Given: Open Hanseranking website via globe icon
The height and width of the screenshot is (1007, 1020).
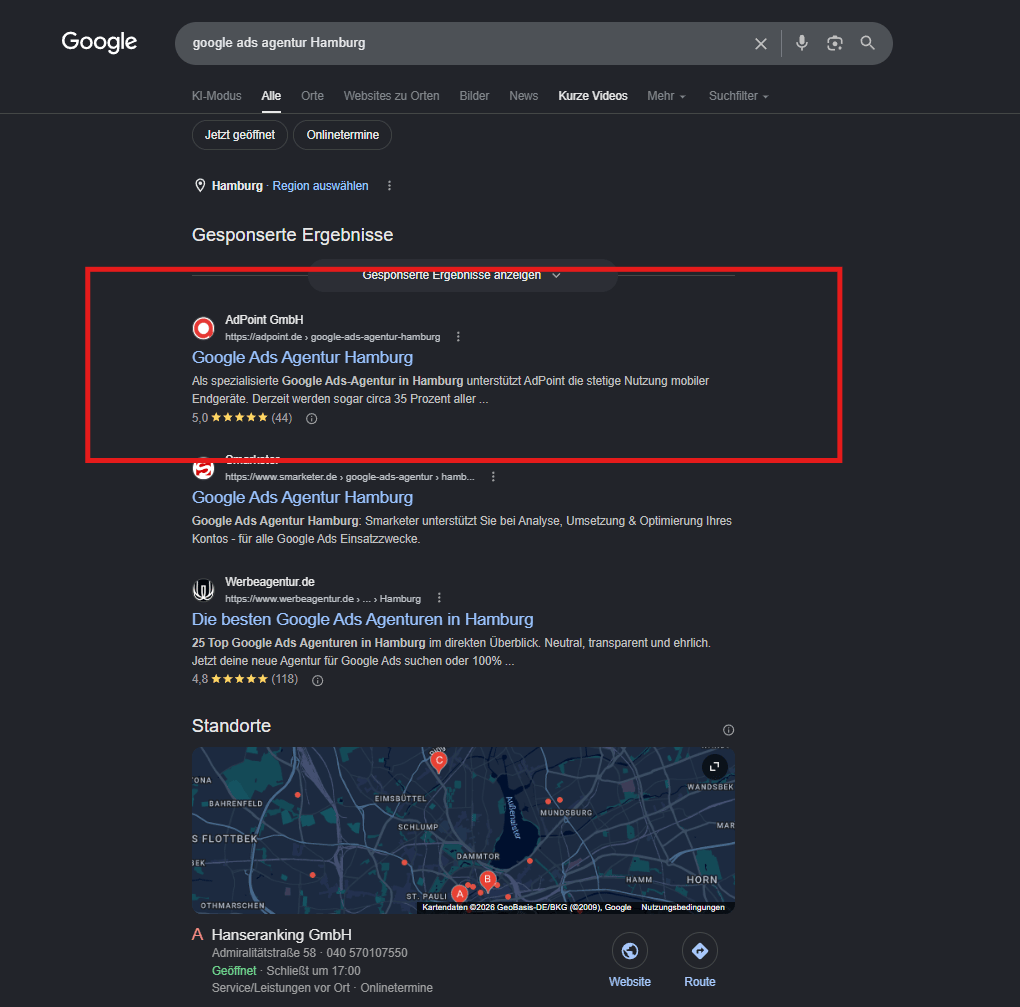Looking at the screenshot, I should [630, 951].
